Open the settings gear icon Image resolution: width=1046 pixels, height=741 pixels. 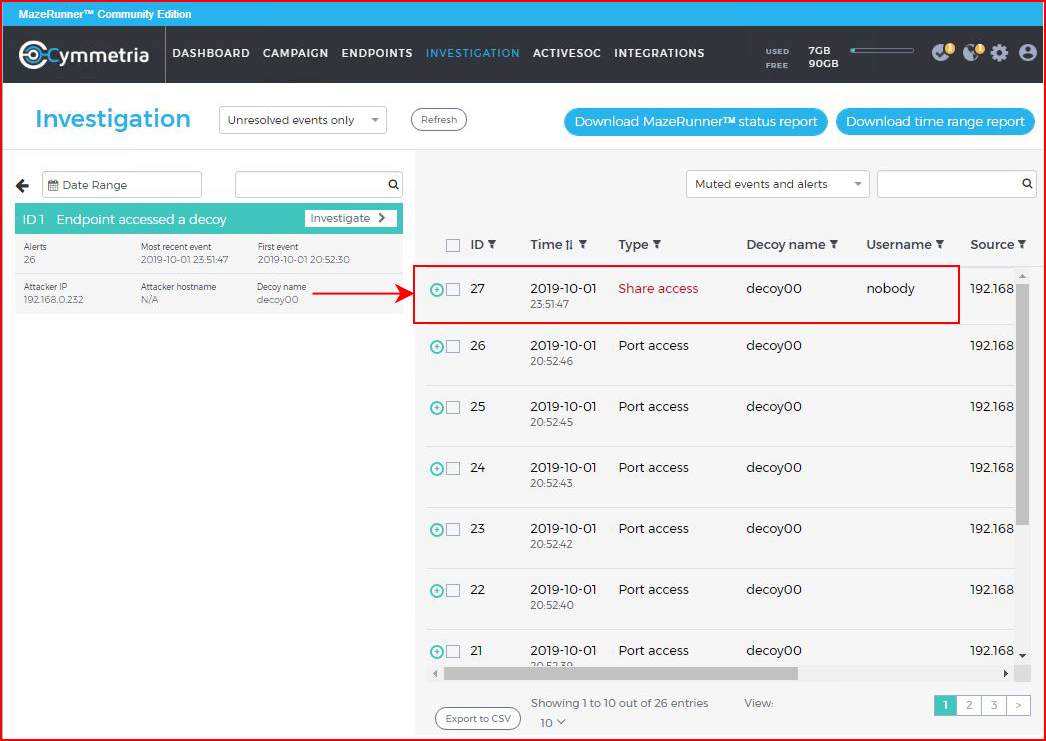(x=999, y=53)
